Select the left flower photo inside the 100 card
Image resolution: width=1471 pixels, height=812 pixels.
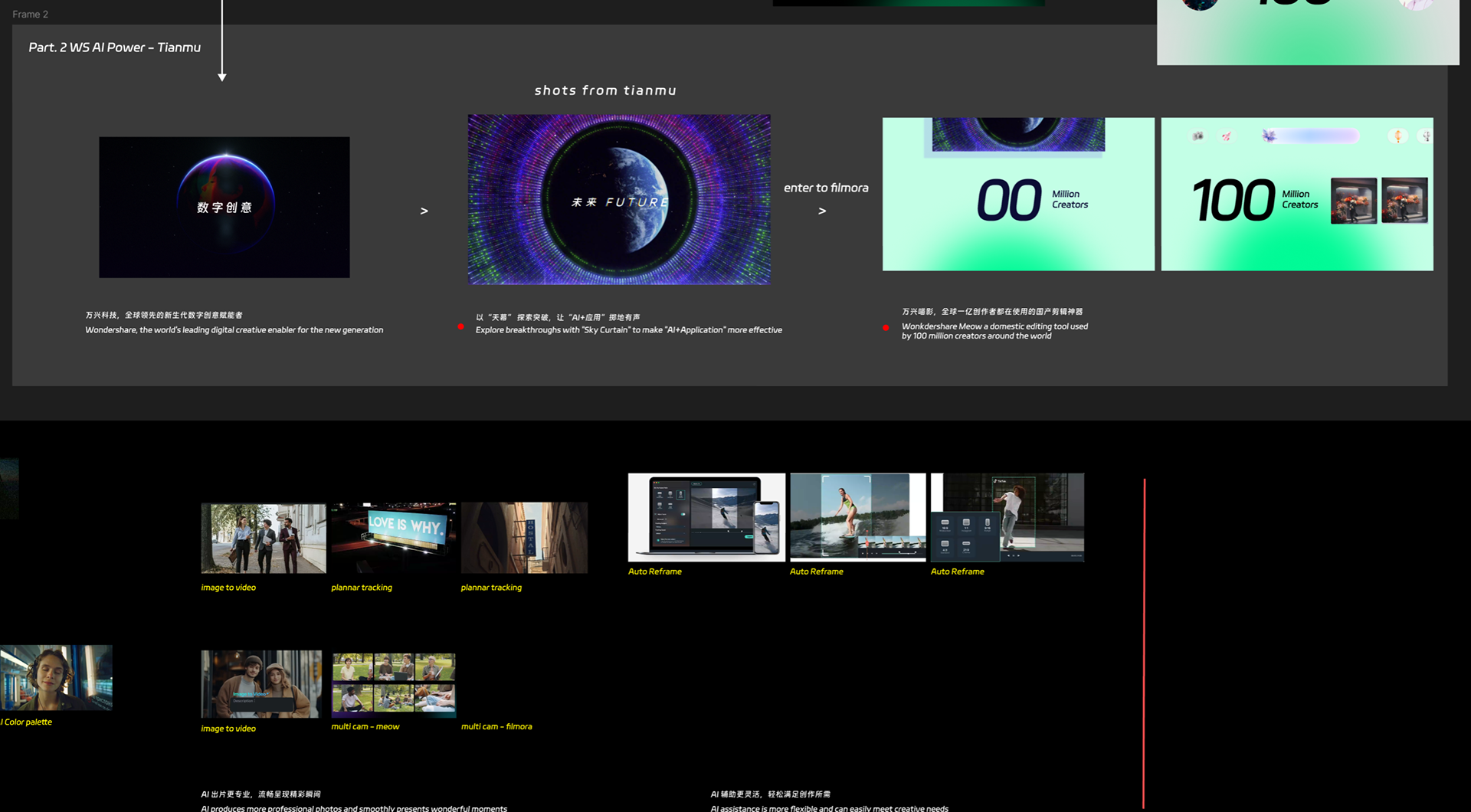click(1354, 201)
